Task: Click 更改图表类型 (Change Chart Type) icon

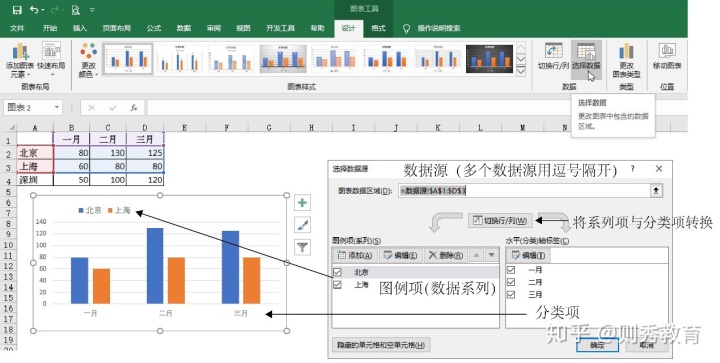Action: (x=626, y=61)
